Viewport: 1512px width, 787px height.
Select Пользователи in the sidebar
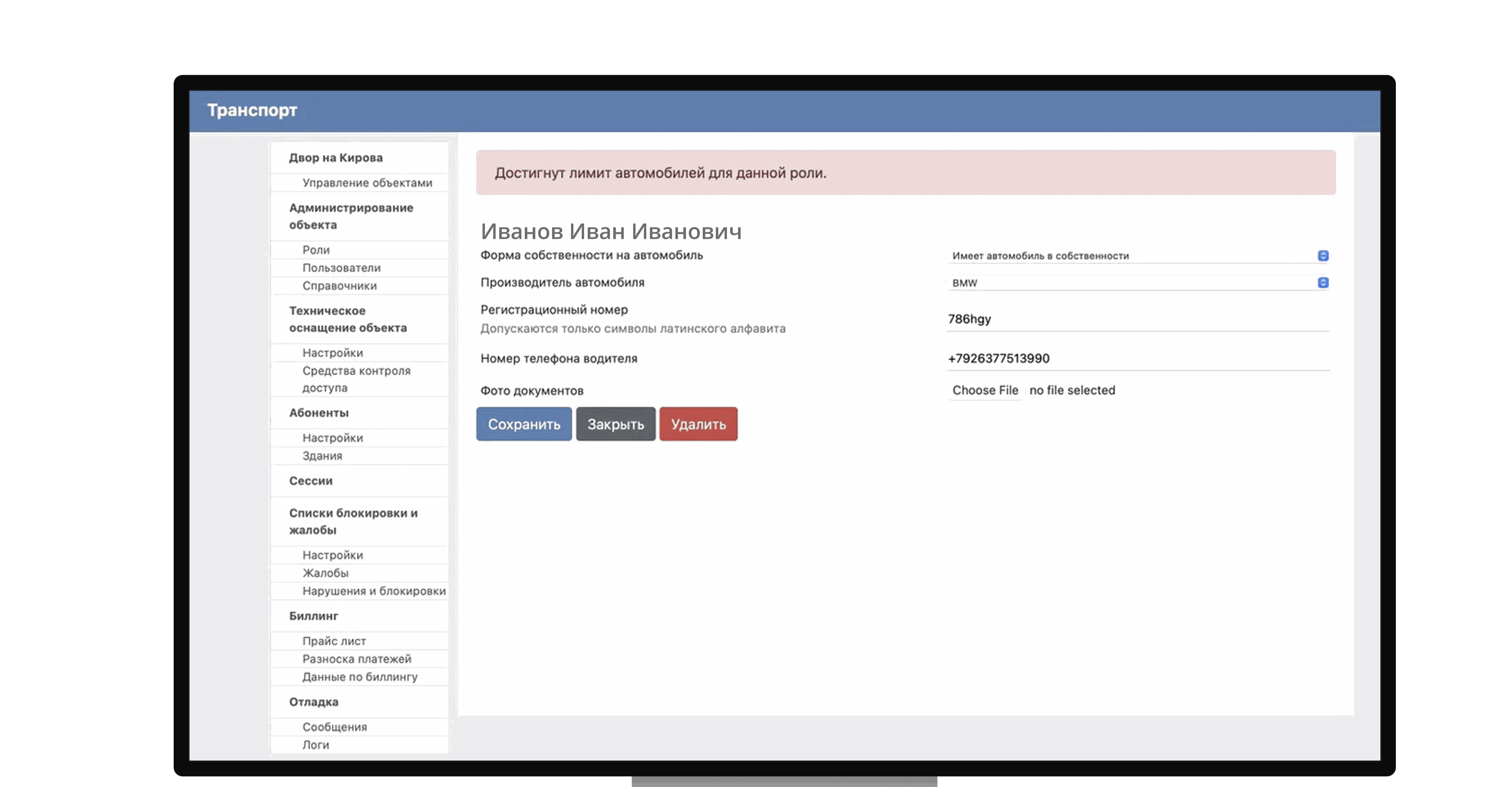point(342,267)
